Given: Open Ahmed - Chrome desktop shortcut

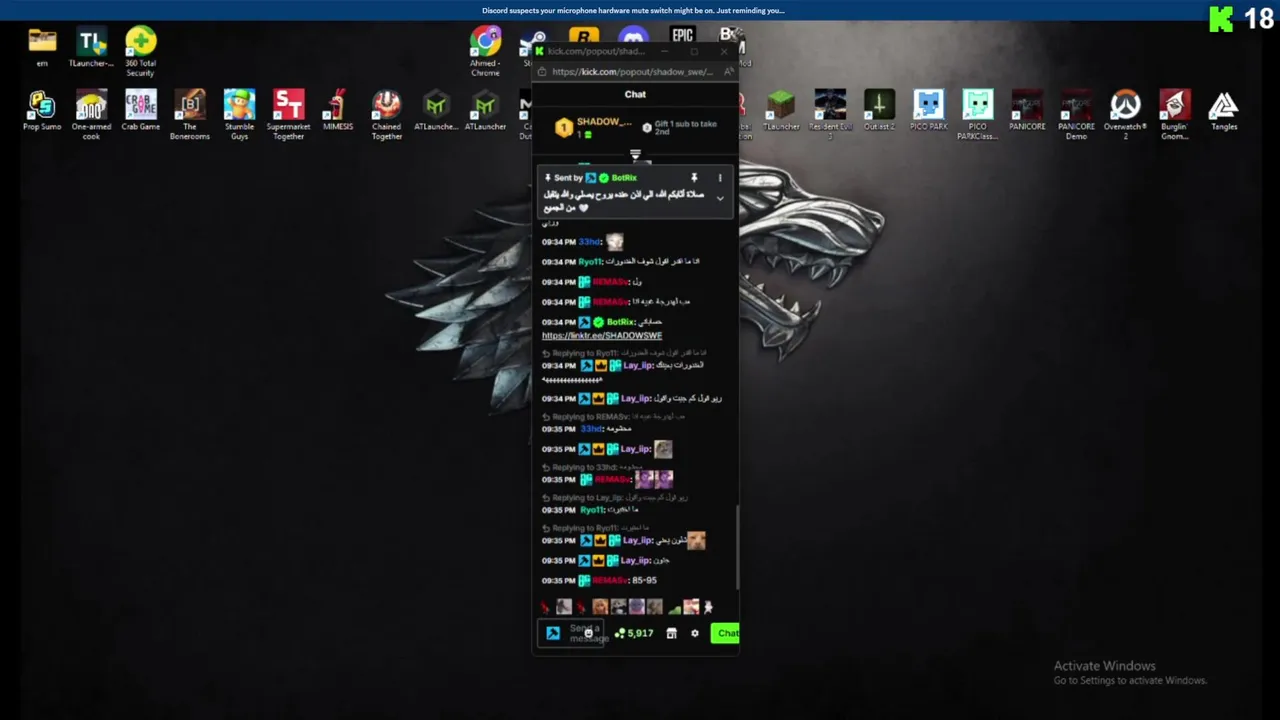Looking at the screenshot, I should point(485,51).
